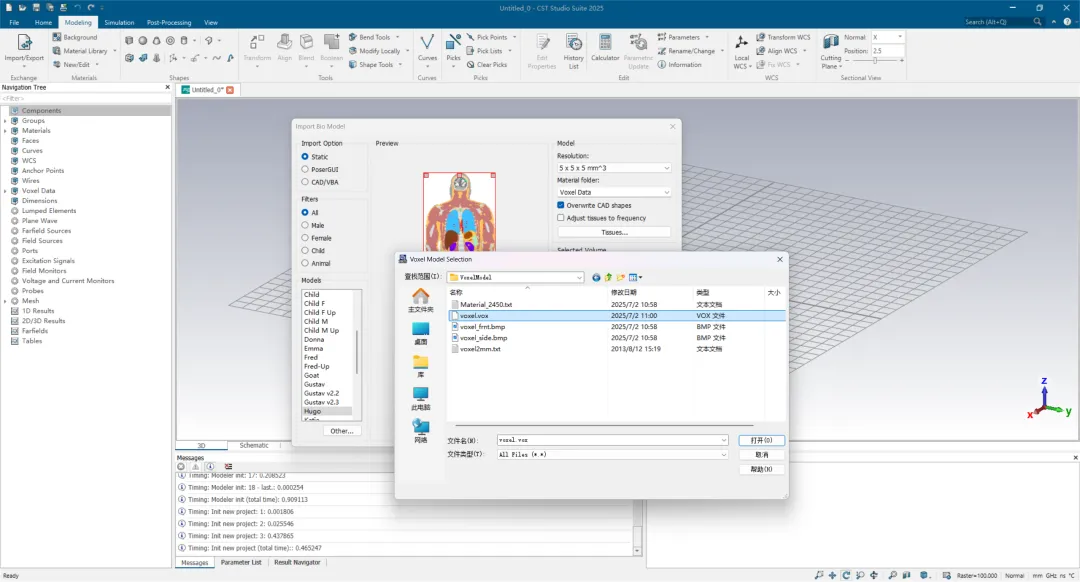Open the Calculator tool
Viewport: 1080px width, 582px height.
click(605, 48)
